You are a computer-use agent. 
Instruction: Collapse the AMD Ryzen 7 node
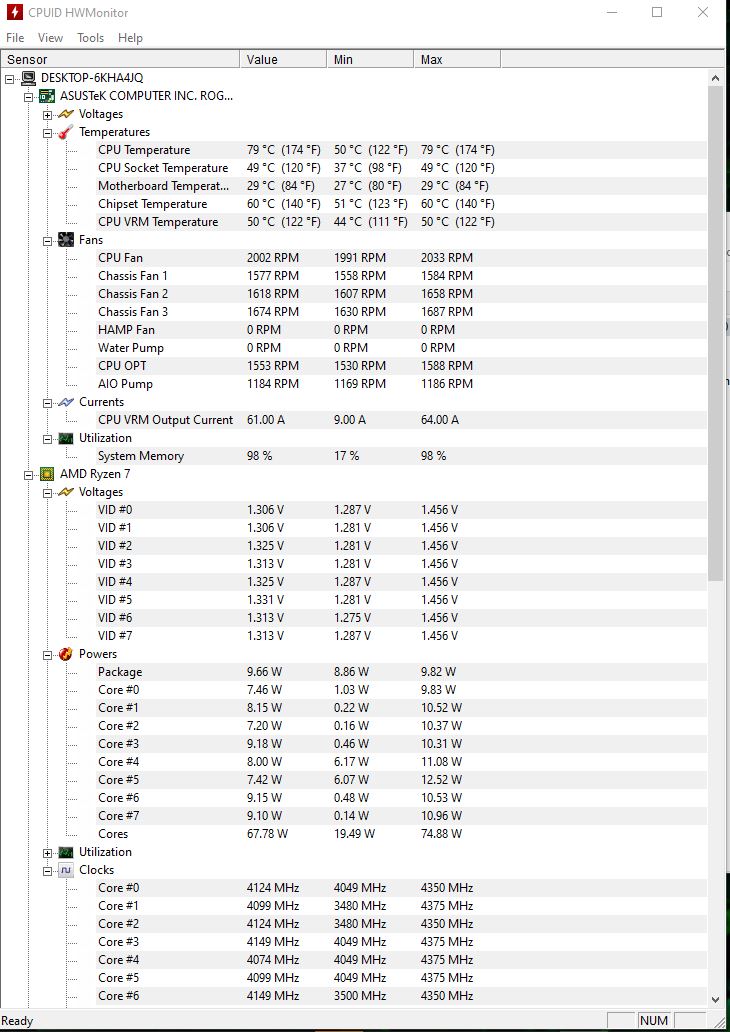tap(28, 474)
